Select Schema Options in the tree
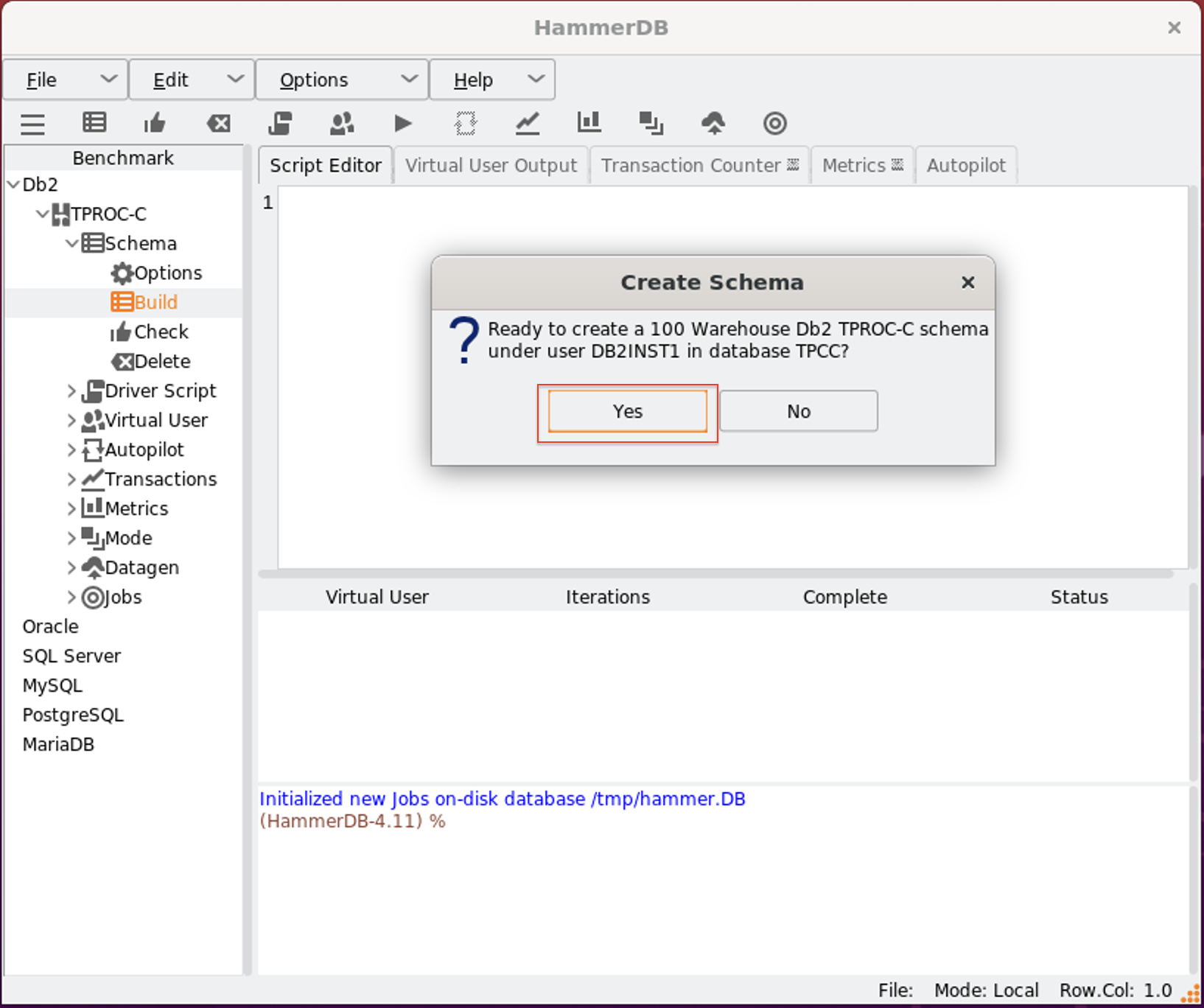 [156, 273]
